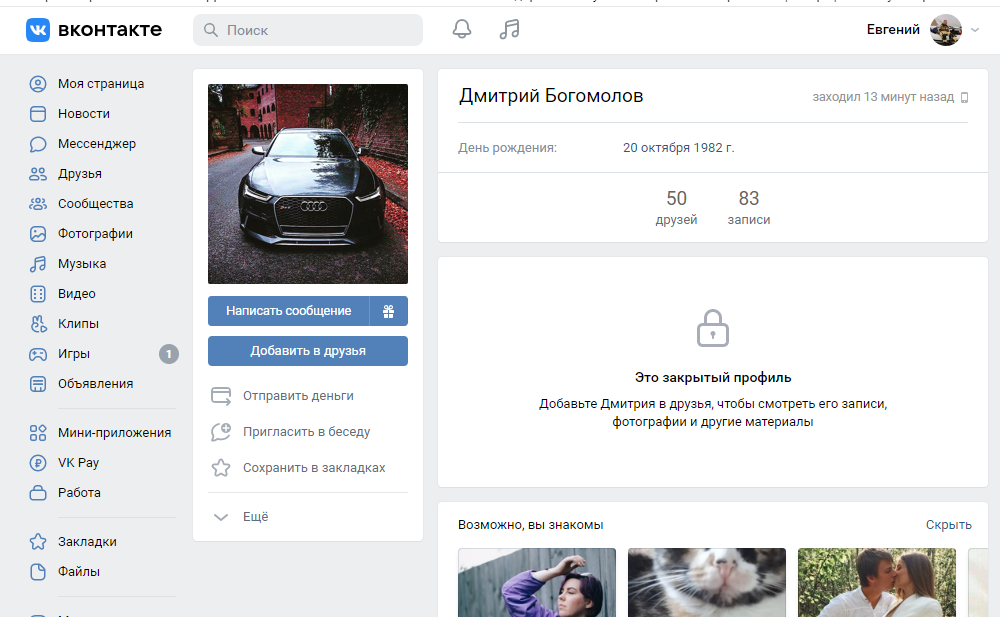
Task: Open Друзья menu item
Action: coord(80,174)
